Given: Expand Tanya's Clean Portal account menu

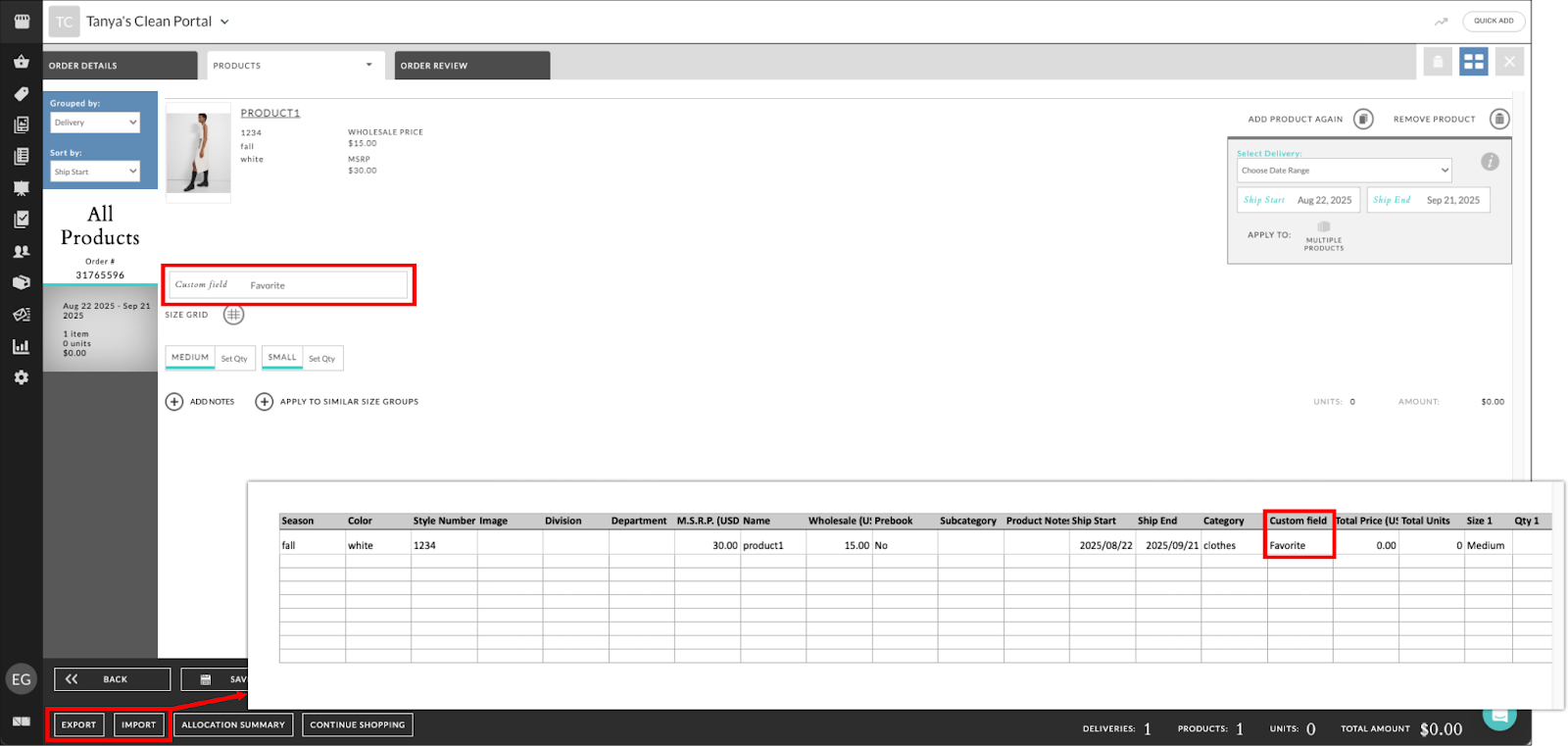Looking at the screenshot, I should tap(224, 22).
